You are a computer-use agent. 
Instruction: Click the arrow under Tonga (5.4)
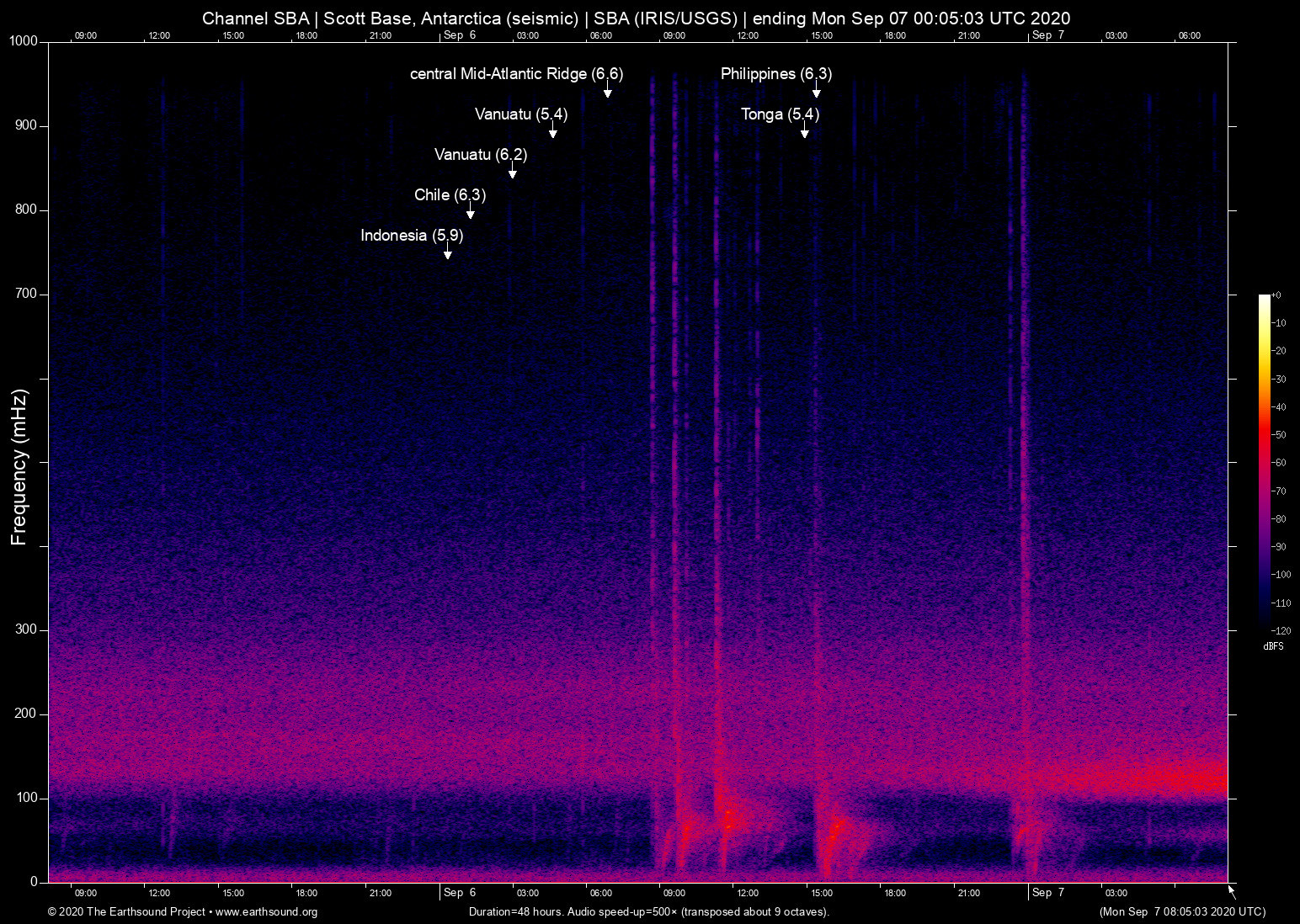[x=805, y=131]
